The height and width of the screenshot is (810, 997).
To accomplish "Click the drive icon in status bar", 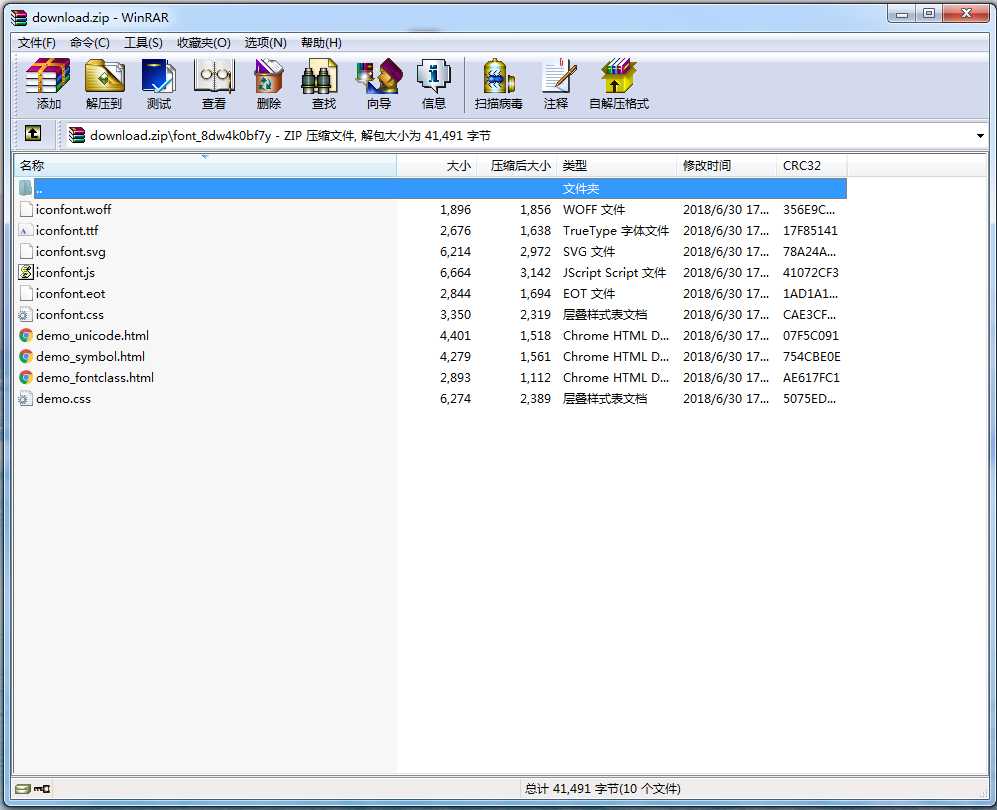I will [22, 789].
